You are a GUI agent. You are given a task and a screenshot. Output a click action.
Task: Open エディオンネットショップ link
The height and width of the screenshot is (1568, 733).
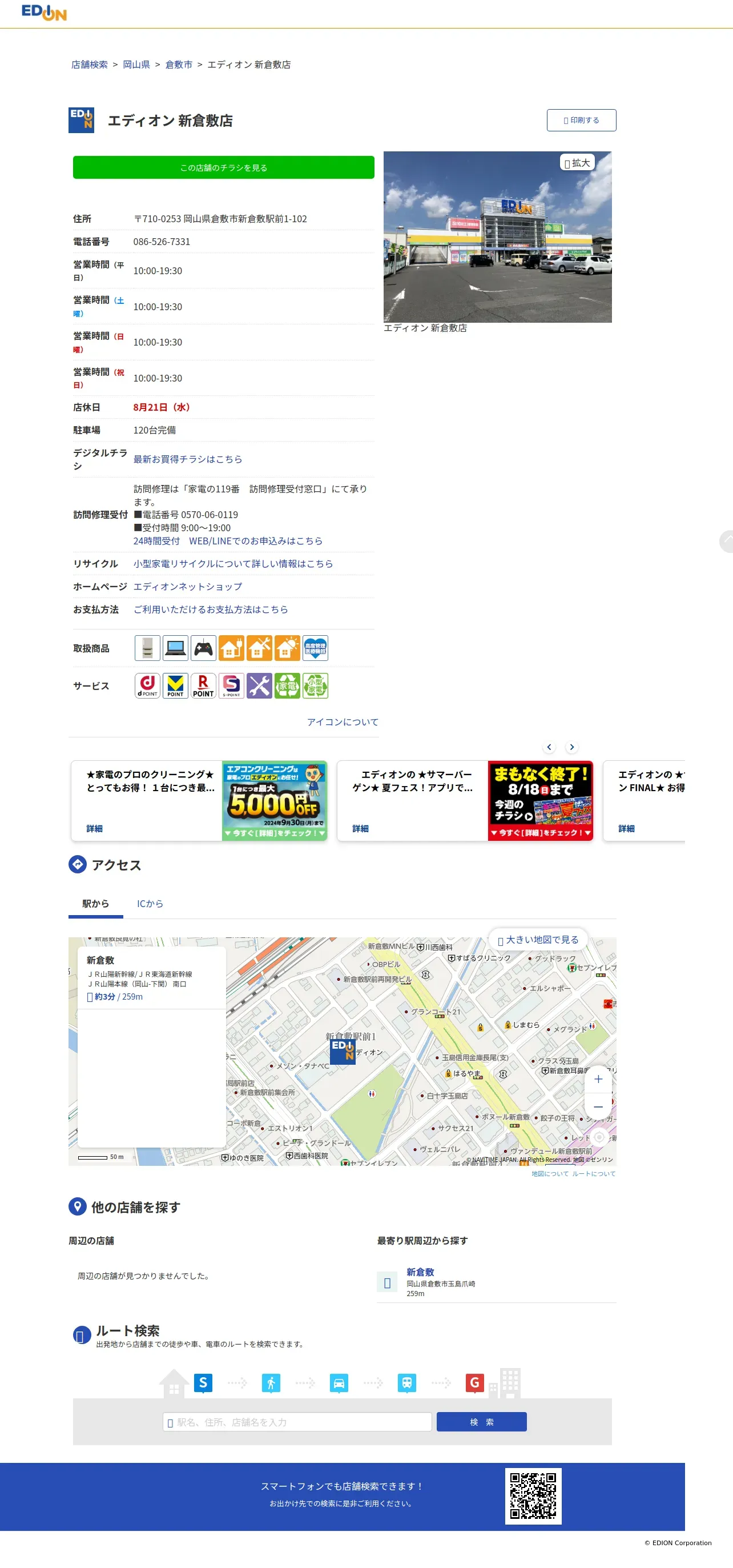[x=187, y=586]
